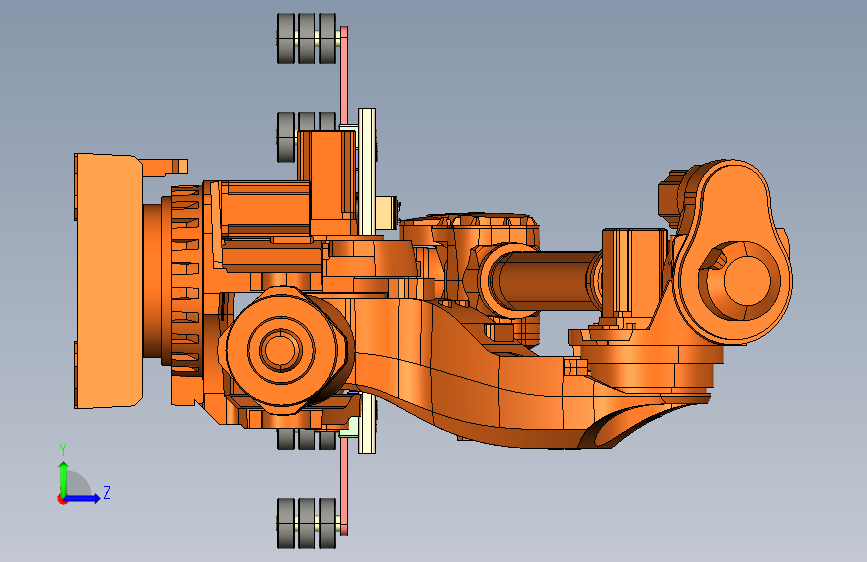The image size is (867, 562).
Task: Select the flat orange base plate of the model
Action: [108, 281]
